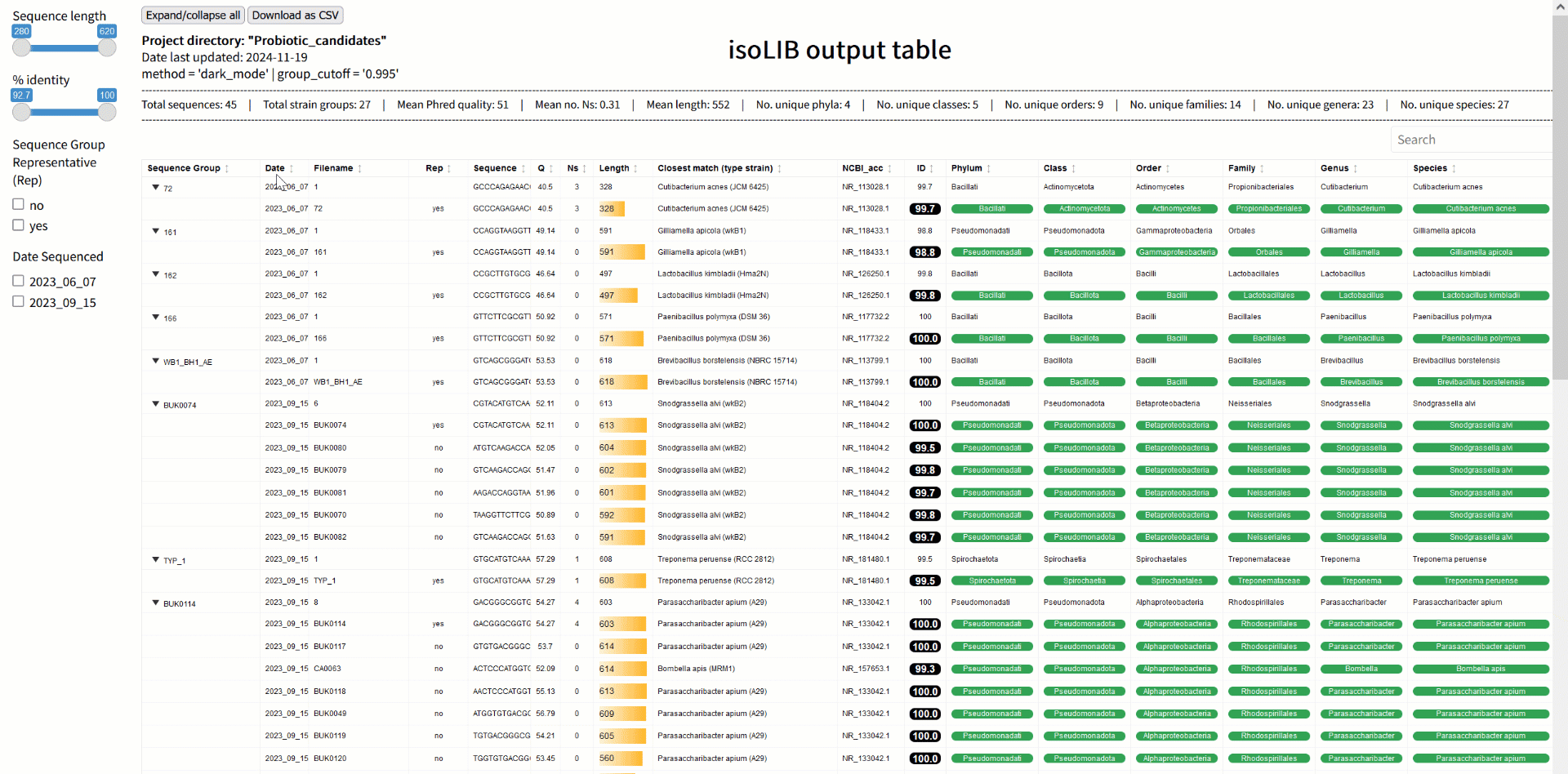Sort by Closest match column arrows

point(779,169)
